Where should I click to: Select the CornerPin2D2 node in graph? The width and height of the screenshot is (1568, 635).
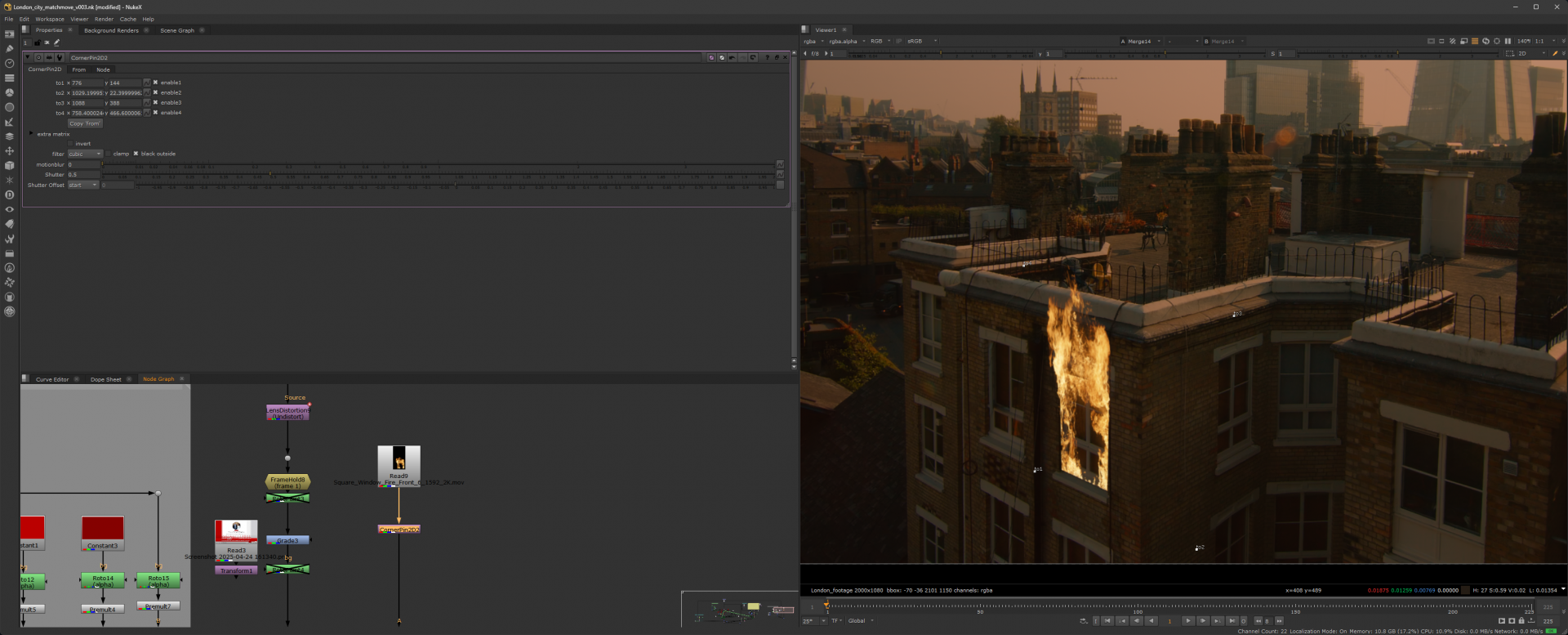[x=399, y=530]
